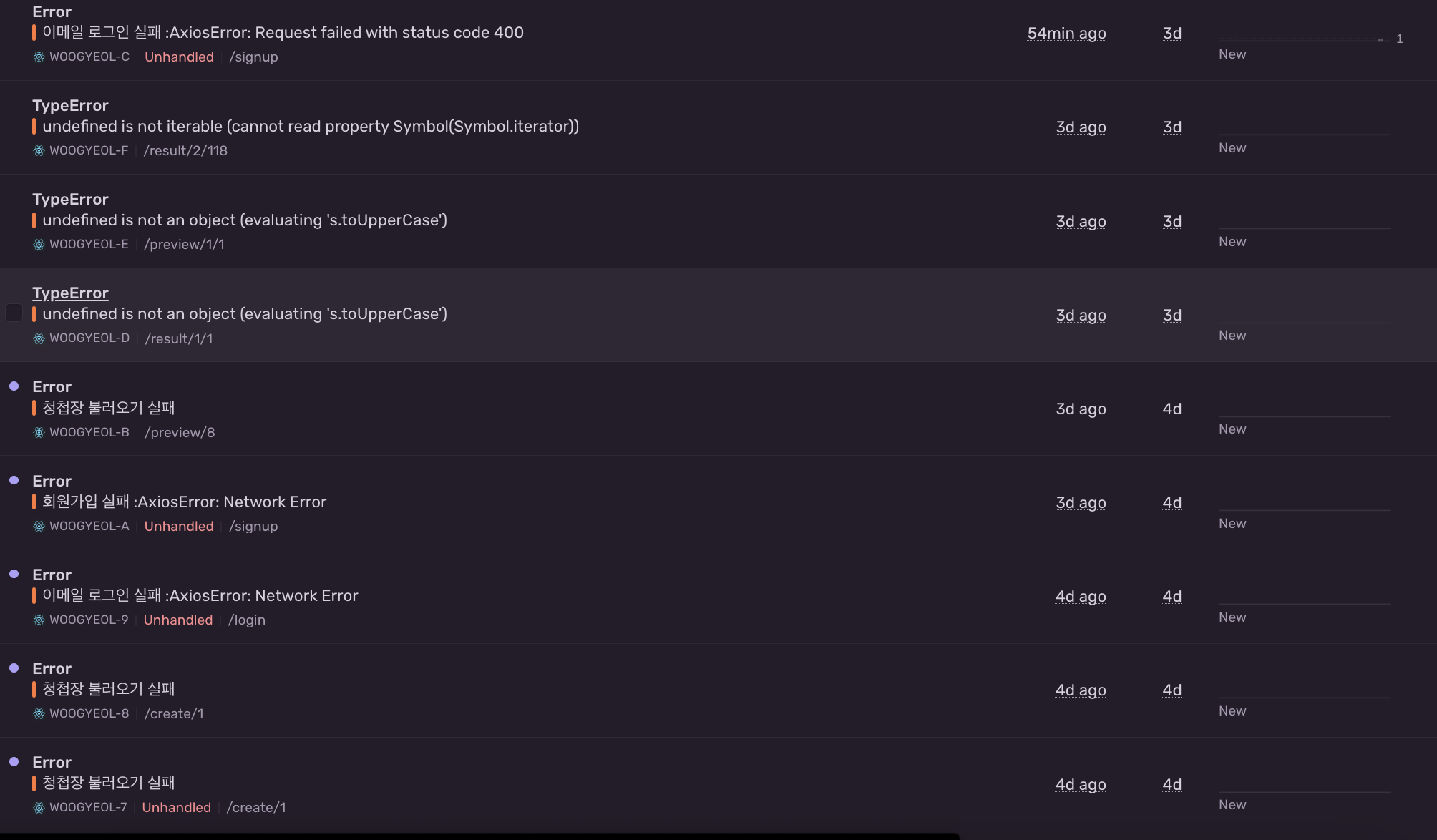Open highlighted TypeError issue title link

click(x=70, y=293)
